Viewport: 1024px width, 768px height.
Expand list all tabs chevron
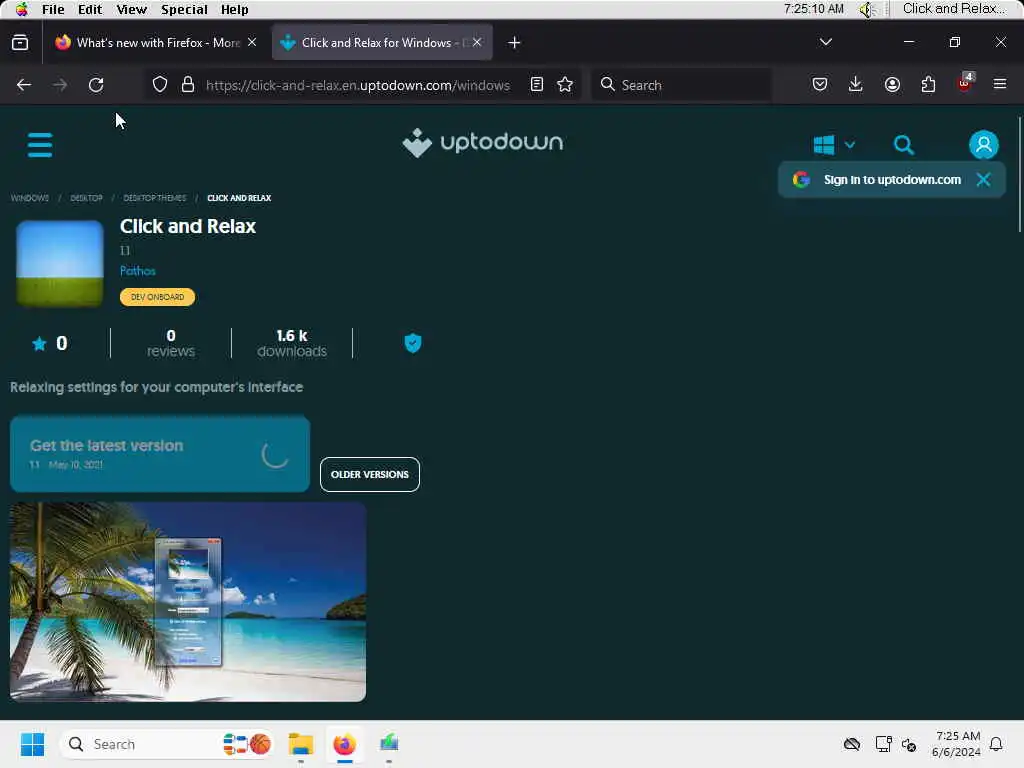tap(825, 42)
